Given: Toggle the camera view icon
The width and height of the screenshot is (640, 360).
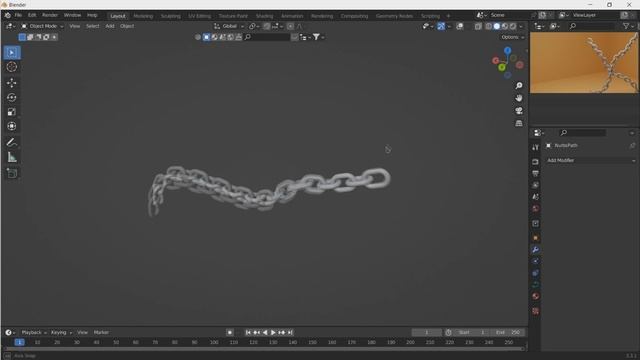Looking at the screenshot, I should click(519, 111).
